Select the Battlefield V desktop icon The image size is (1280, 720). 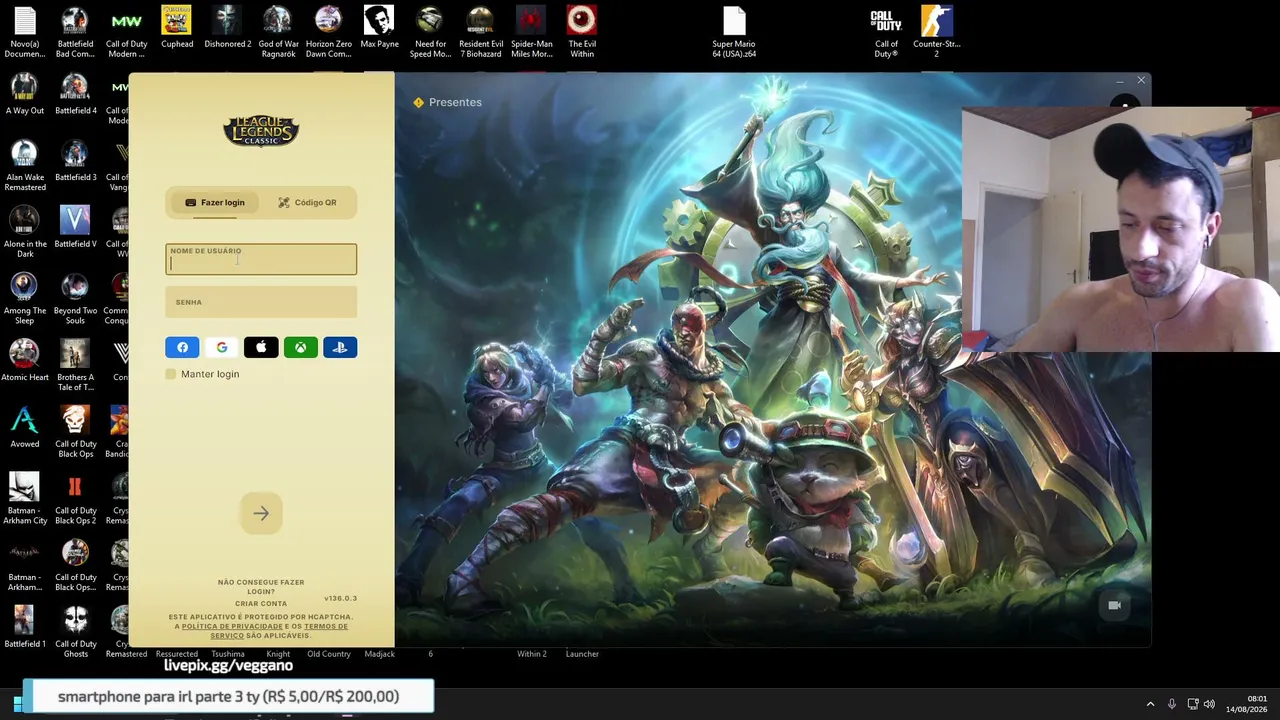pyautogui.click(x=75, y=229)
